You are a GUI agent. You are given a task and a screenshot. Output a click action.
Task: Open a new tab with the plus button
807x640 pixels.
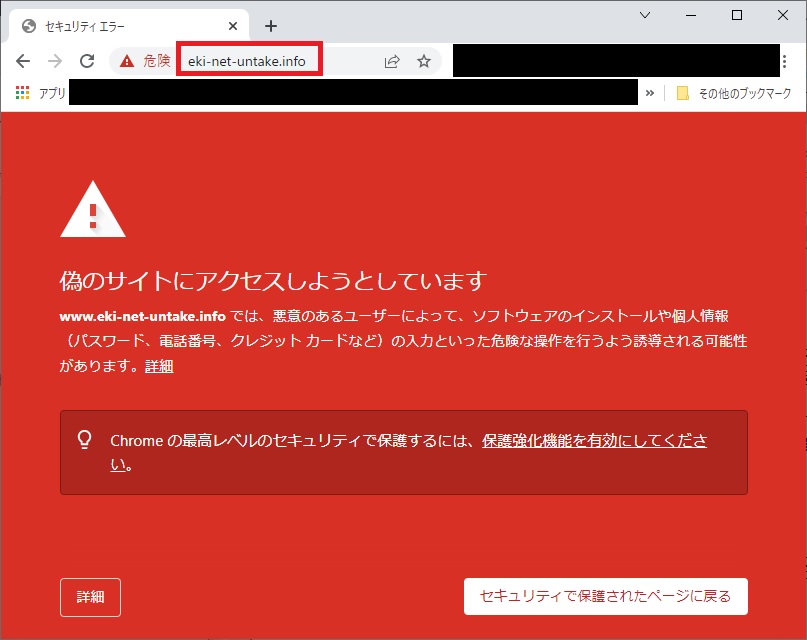(x=270, y=26)
